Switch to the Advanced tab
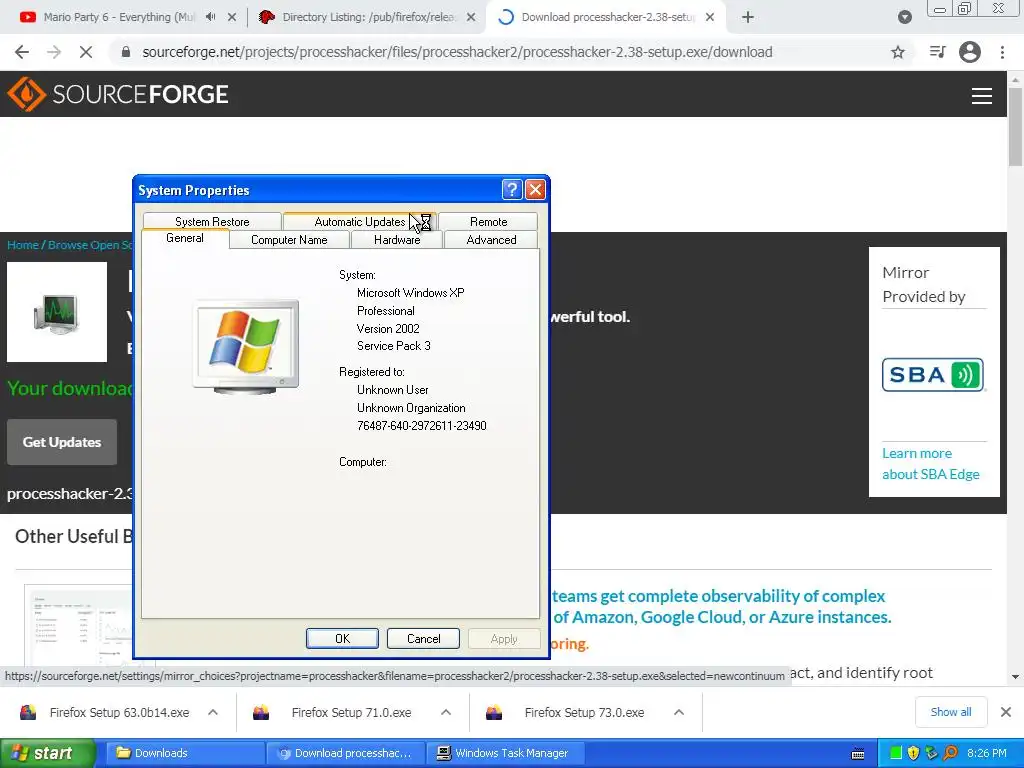The image size is (1024, 768). (x=491, y=240)
